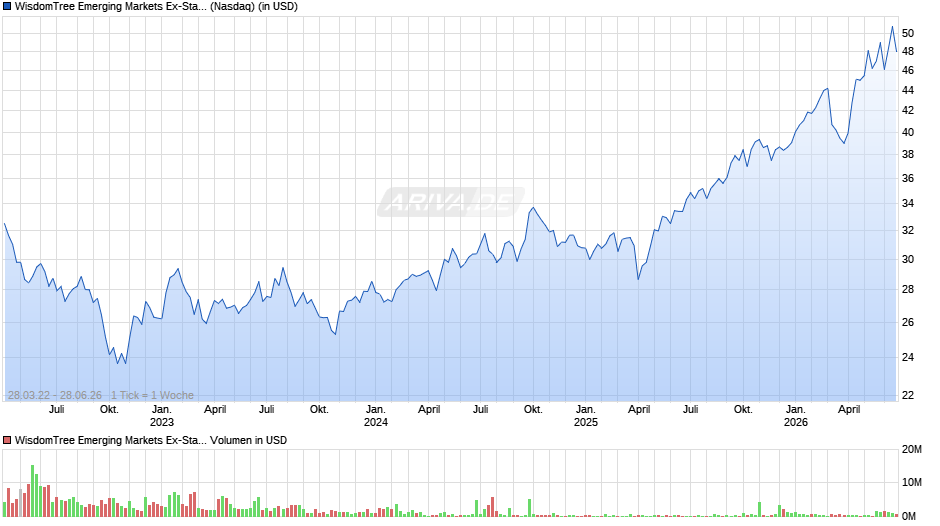Click the volume axis label 20M
The height and width of the screenshot is (526, 940).
tap(911, 450)
